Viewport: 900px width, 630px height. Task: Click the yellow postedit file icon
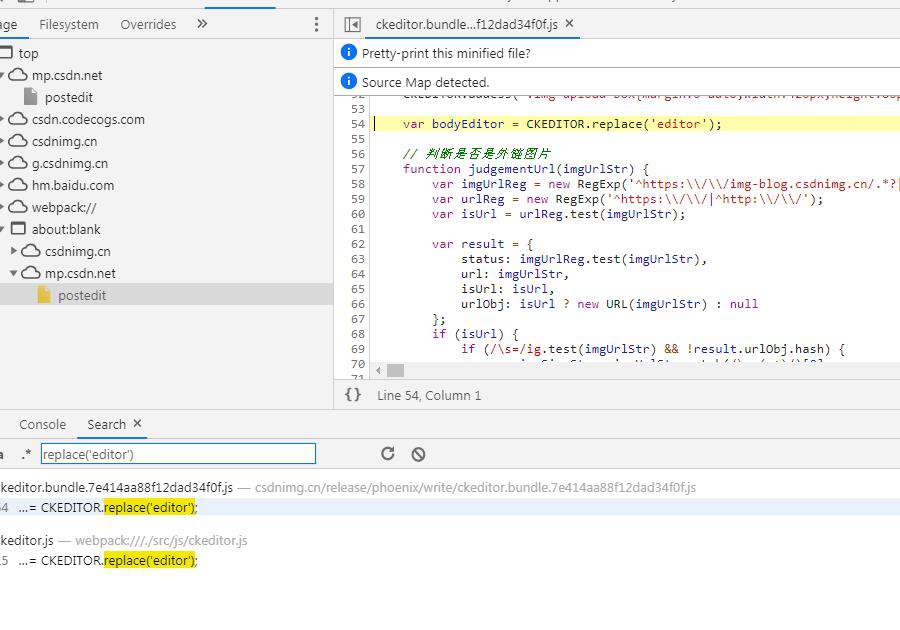coord(44,294)
